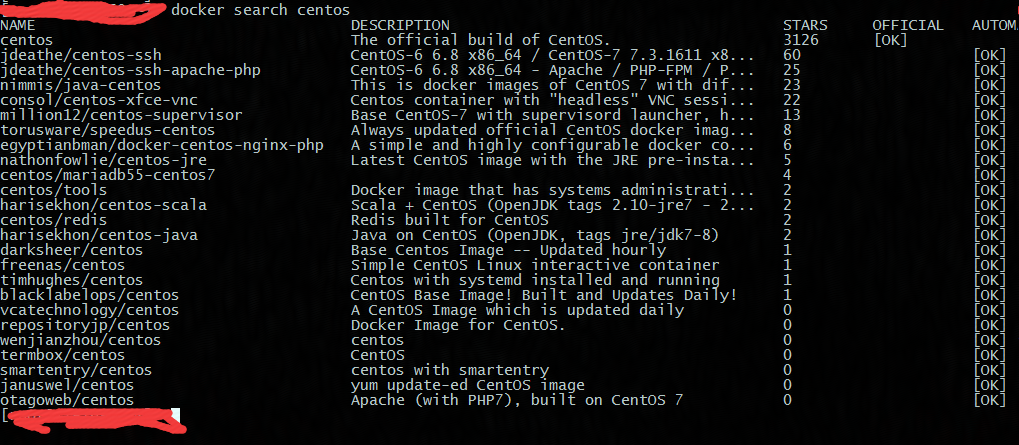
Task: Click the DESCRIPTION column header
Action: pos(400,25)
